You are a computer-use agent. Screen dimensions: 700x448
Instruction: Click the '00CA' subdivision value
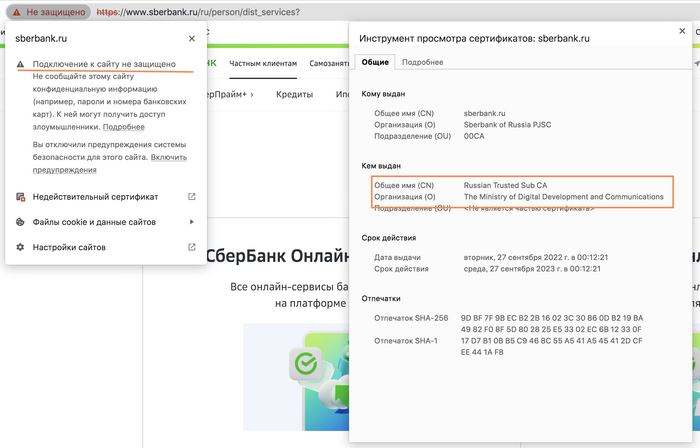tap(474, 136)
